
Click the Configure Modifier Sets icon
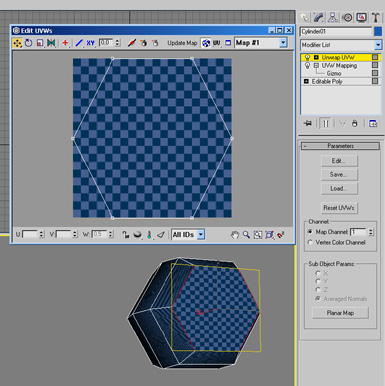373,124
